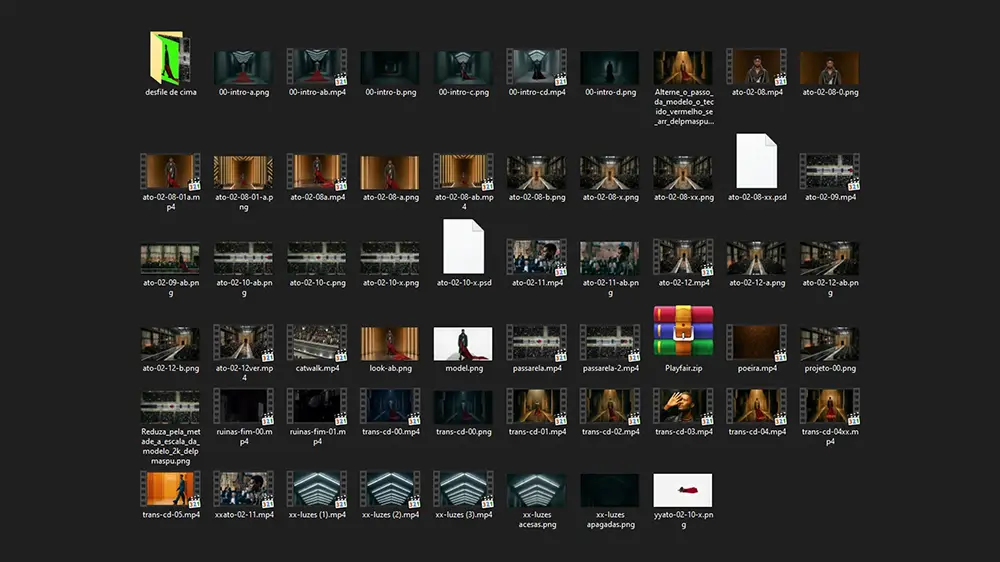This screenshot has height=562, width=1000.
Task: Click the xx-luzes apagadas.png thumbnail
Action: point(609,490)
